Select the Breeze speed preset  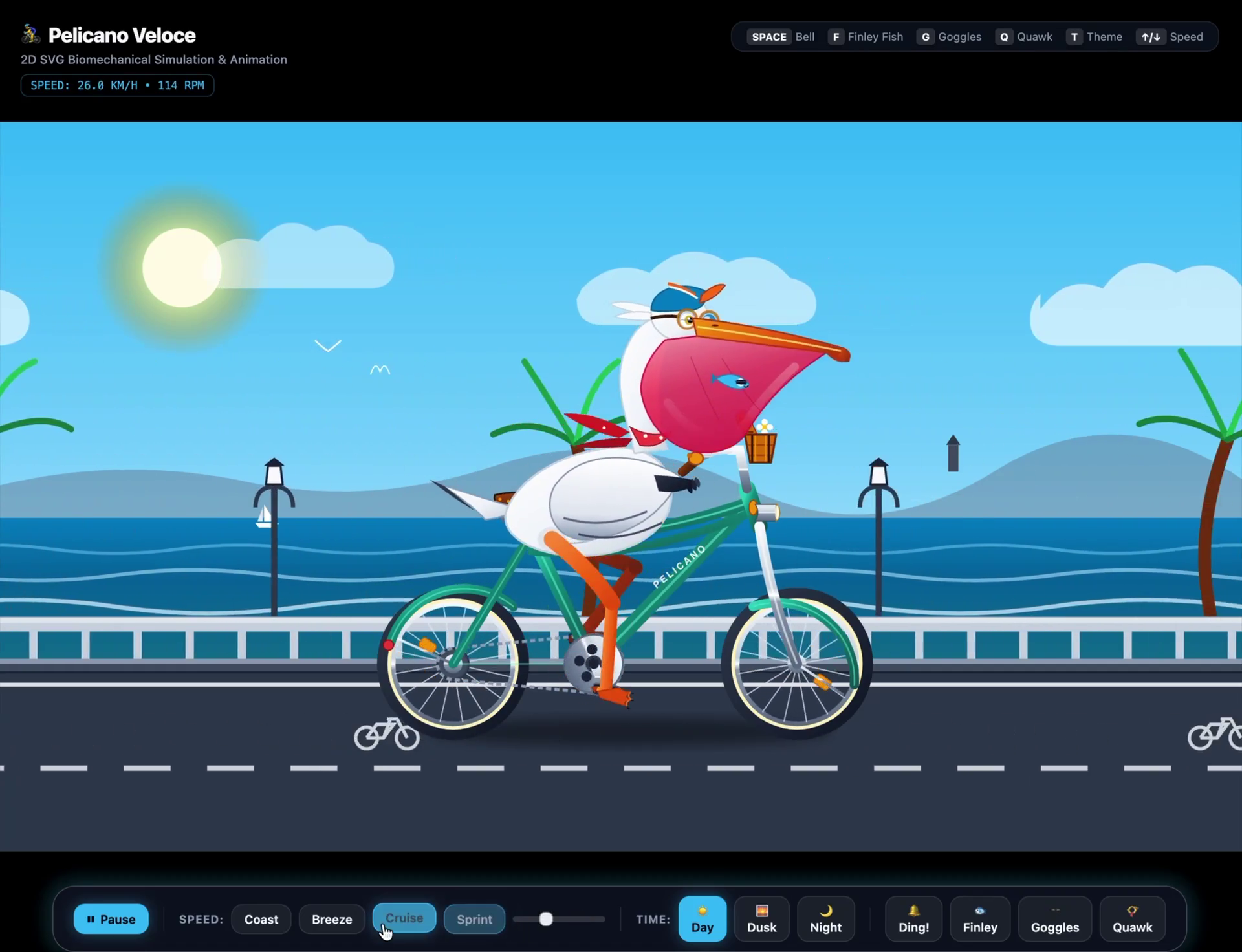pos(332,919)
